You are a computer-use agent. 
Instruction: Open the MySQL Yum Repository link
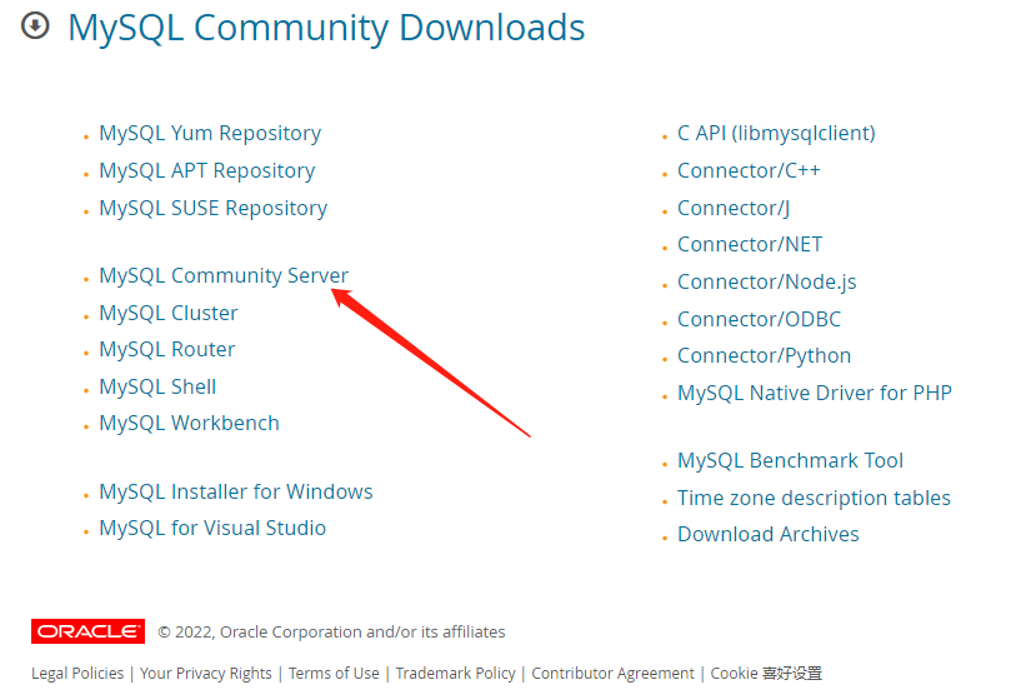(210, 133)
